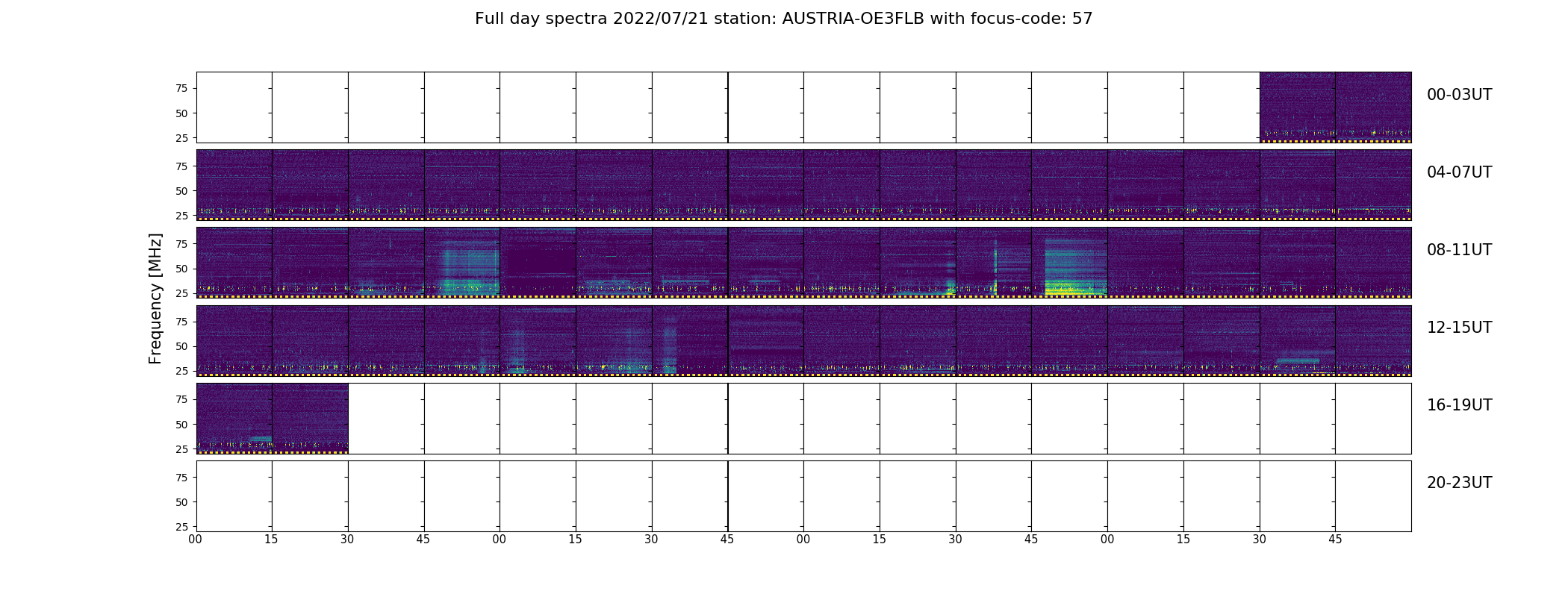
Task: Open the 08:45 broadband emission panel in 08-11UT row
Action: (461, 263)
